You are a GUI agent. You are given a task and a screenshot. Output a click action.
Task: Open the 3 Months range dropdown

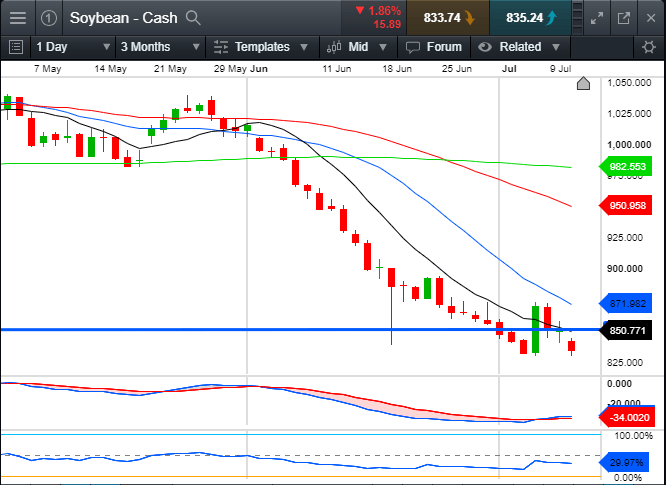[160, 47]
